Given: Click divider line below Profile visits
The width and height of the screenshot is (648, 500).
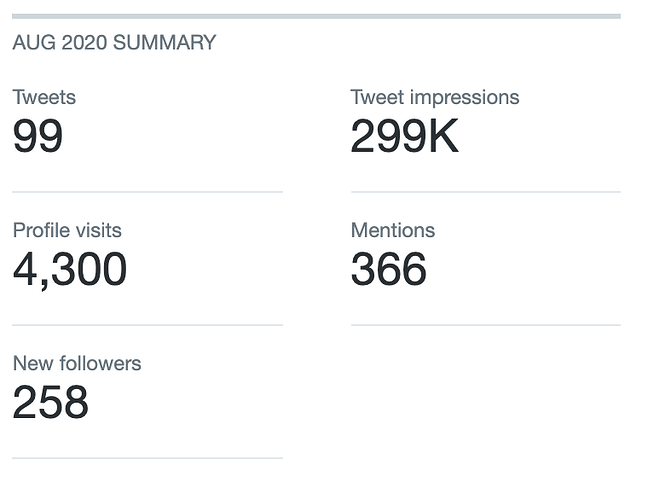Looking at the screenshot, I should click(148, 325).
